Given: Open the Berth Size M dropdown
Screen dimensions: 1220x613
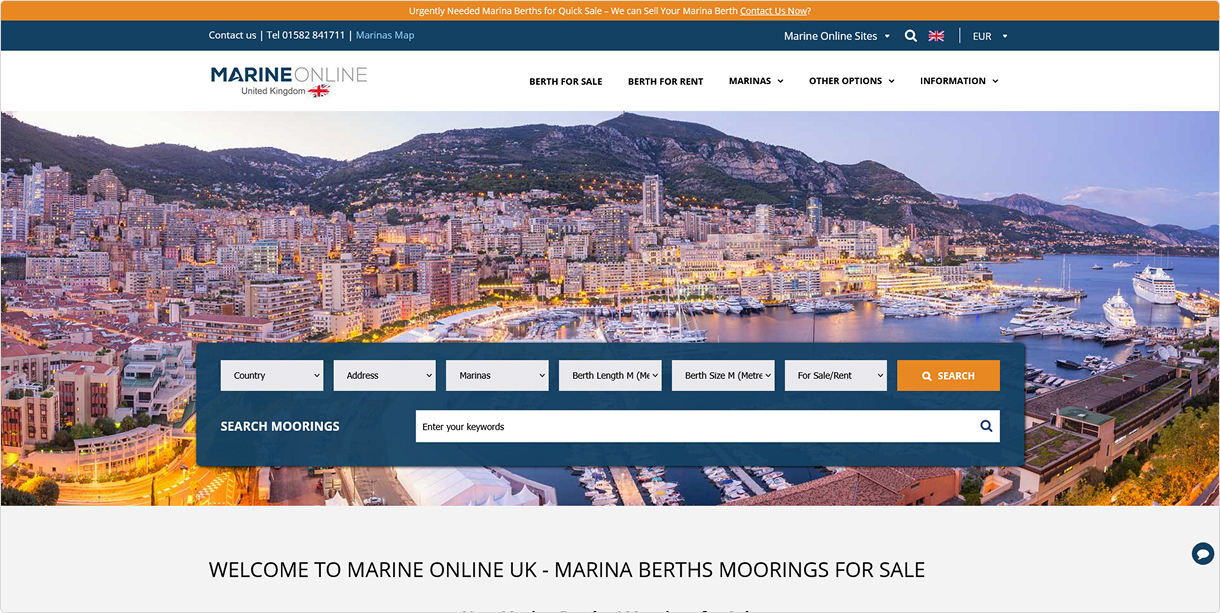Looking at the screenshot, I should point(723,375).
